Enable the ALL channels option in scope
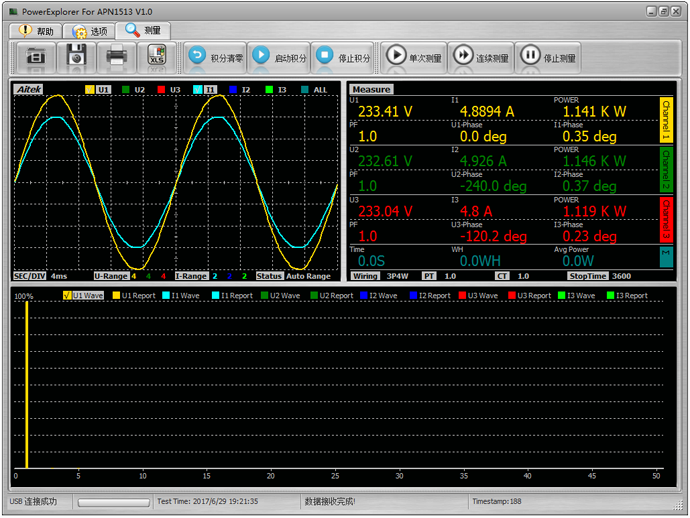This screenshot has width=690, height=518. pos(306,90)
